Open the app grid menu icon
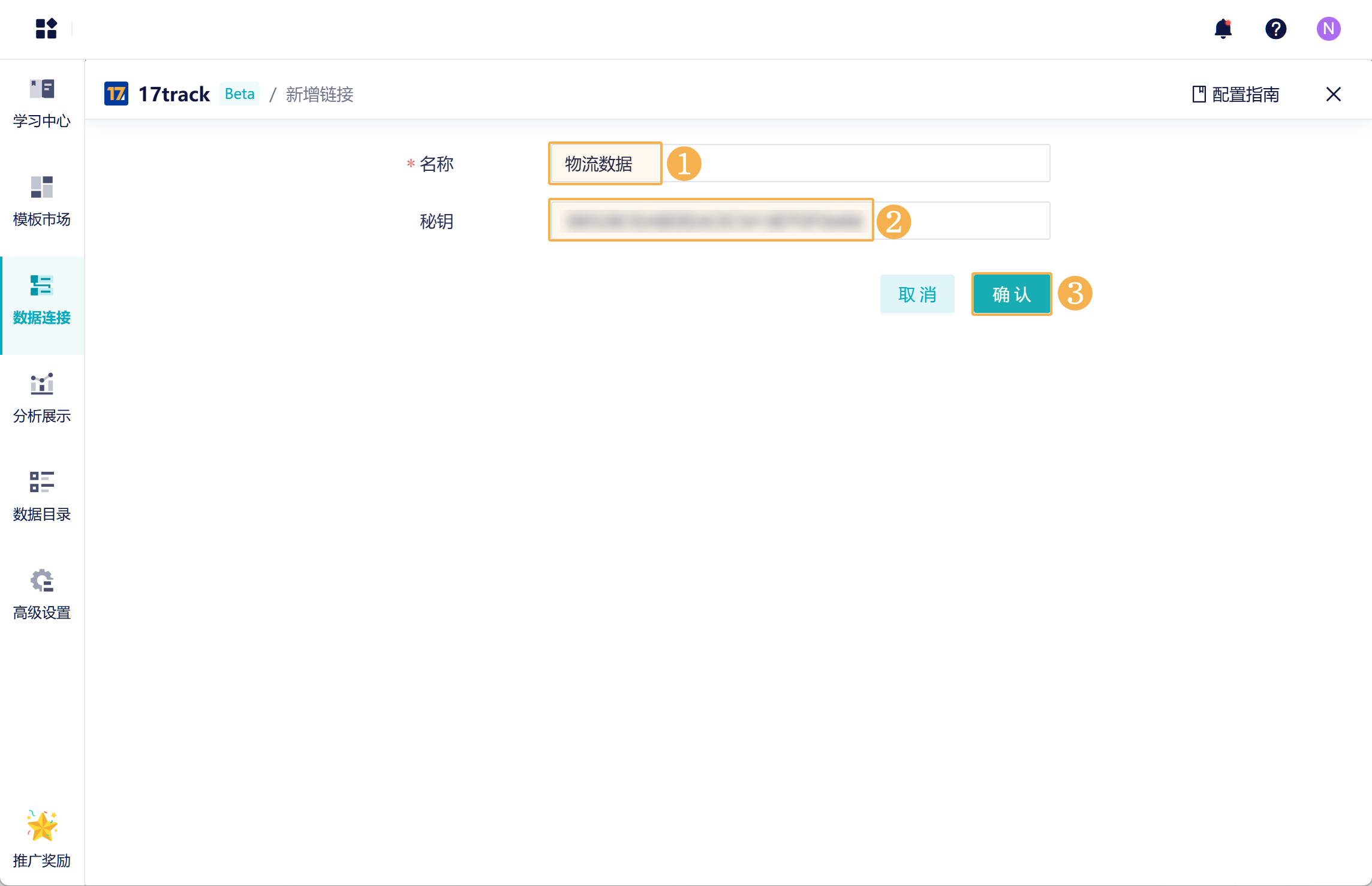Image resolution: width=1372 pixels, height=886 pixels. (46, 28)
